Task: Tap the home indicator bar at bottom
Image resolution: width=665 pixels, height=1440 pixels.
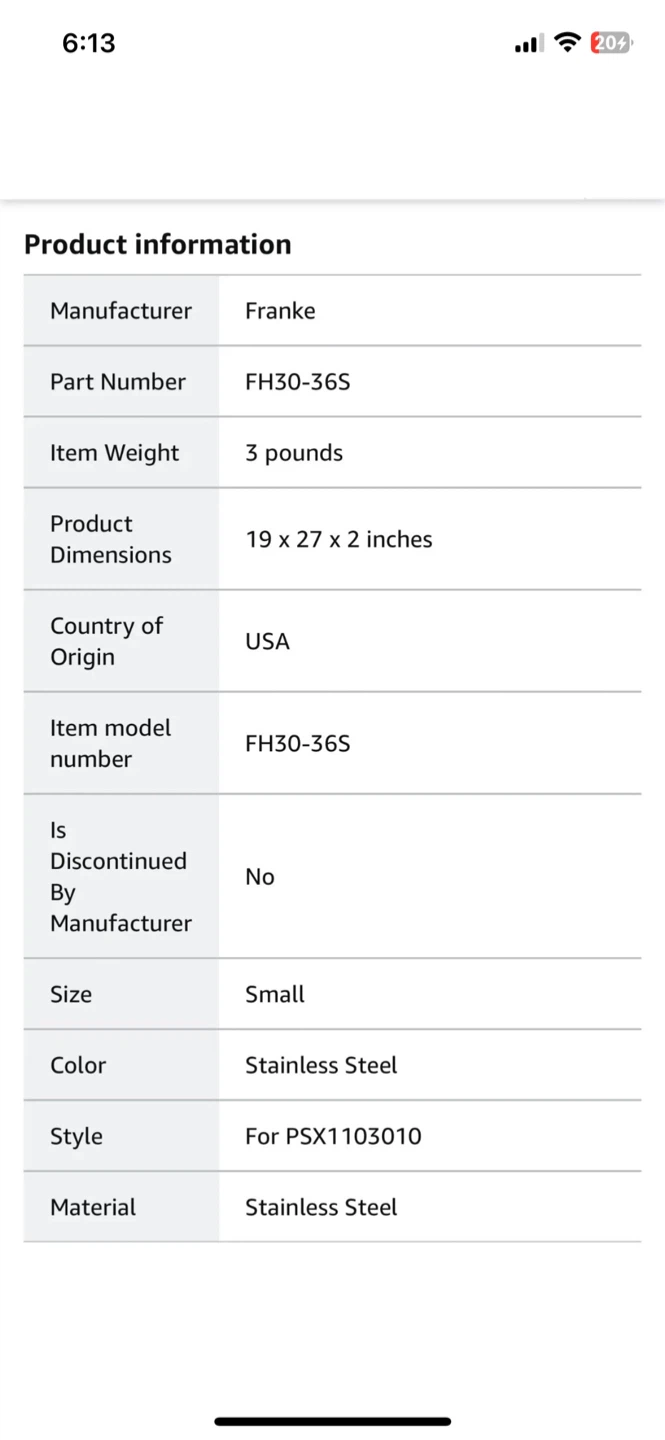Action: pyautogui.click(x=332, y=1421)
